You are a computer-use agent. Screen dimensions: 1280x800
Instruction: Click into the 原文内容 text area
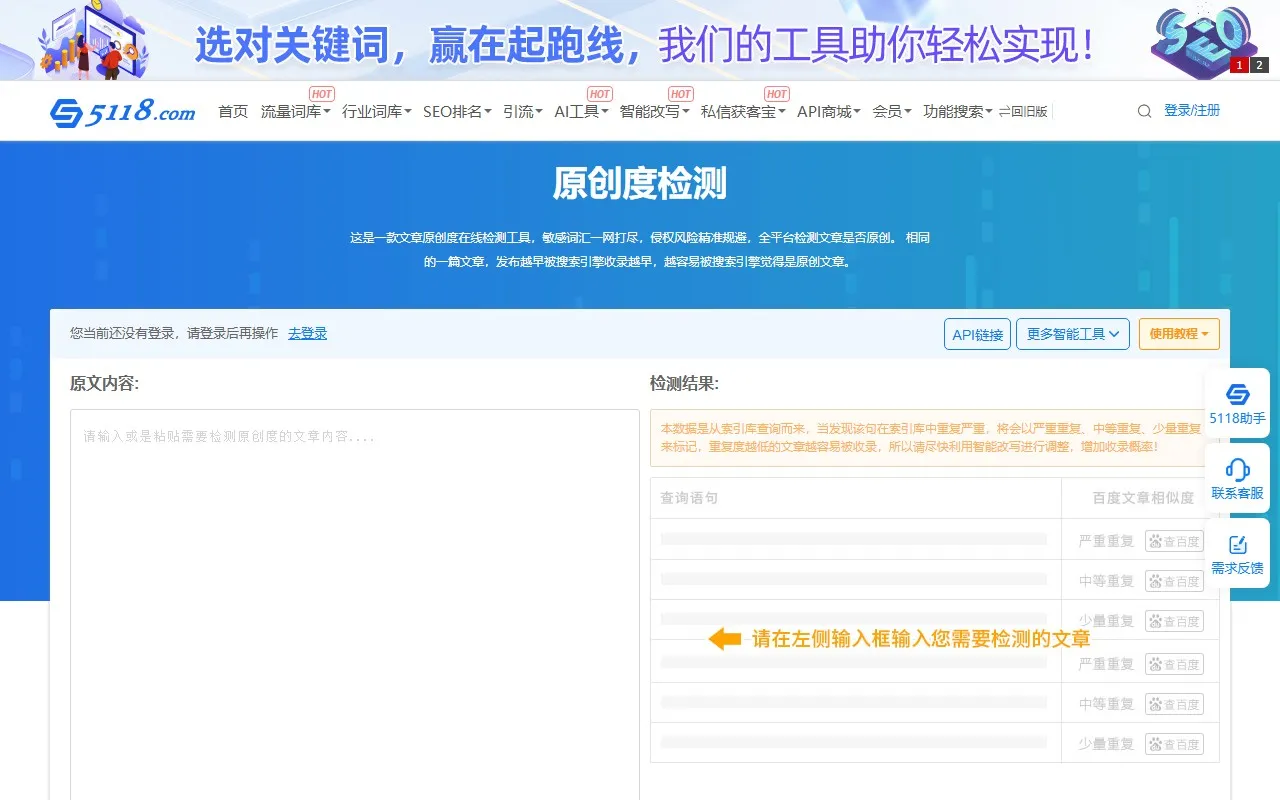[354, 600]
